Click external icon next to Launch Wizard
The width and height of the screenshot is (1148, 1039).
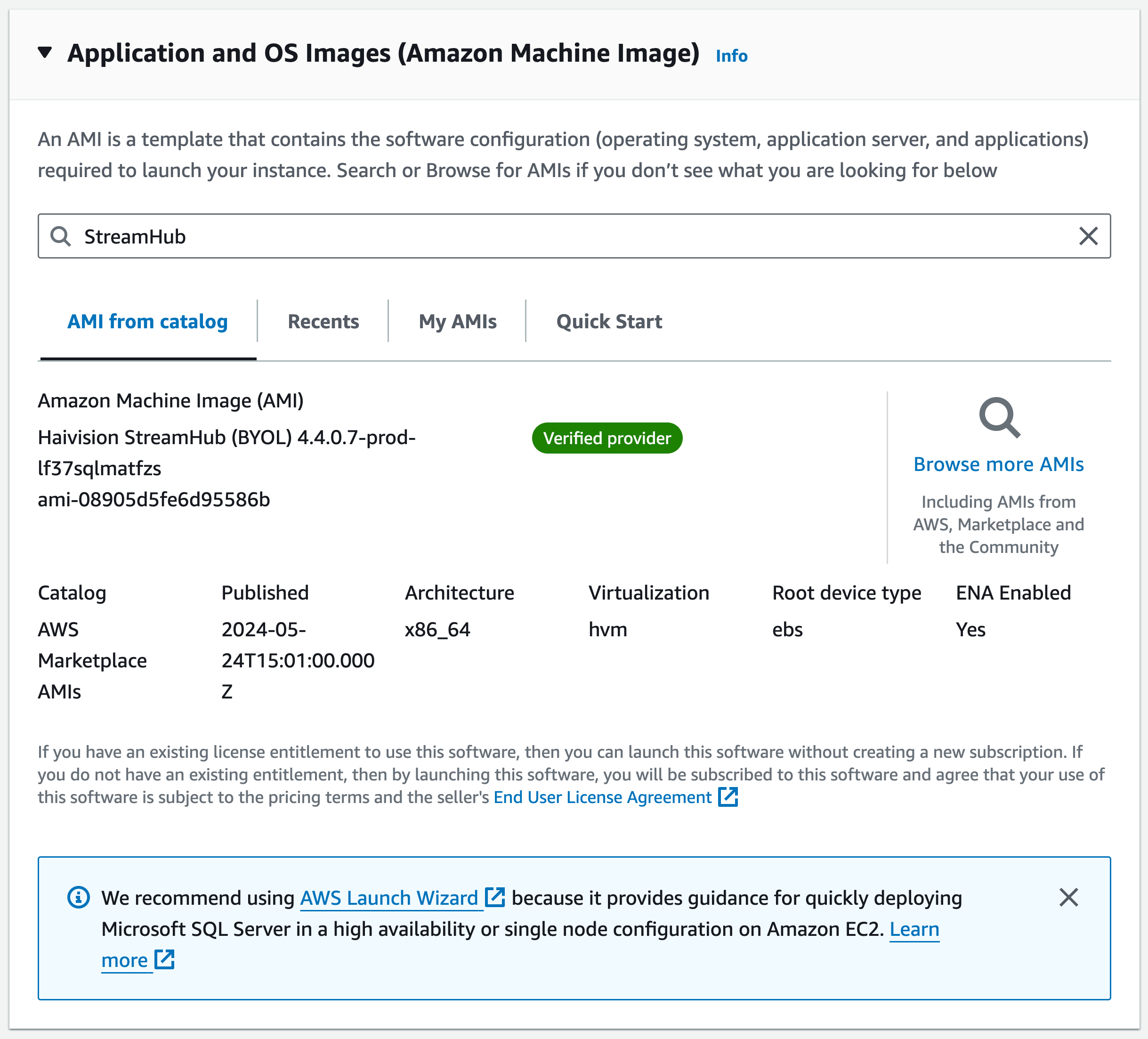[x=494, y=897]
